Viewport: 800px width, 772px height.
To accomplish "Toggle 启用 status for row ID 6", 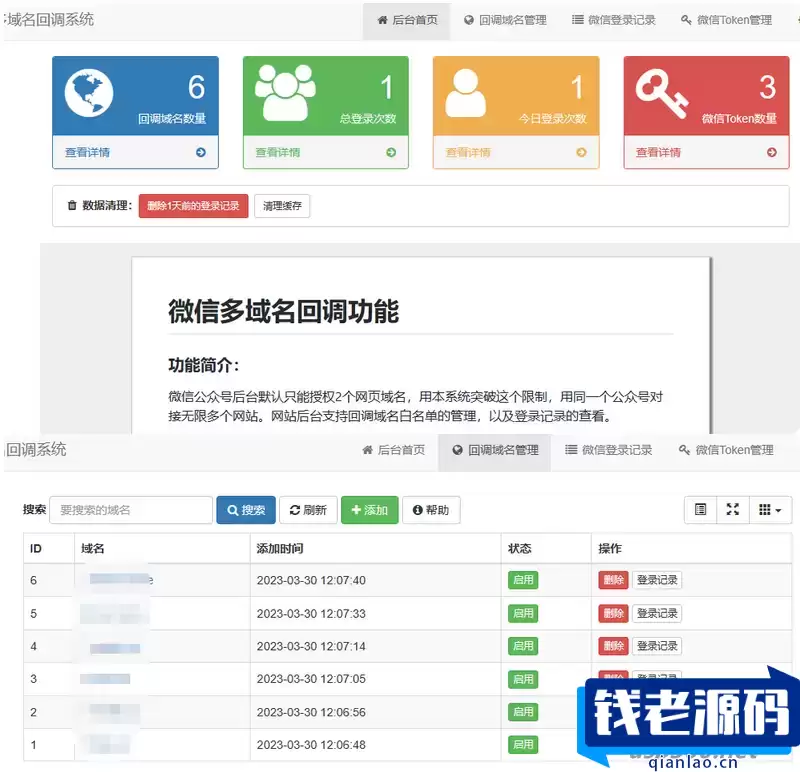I will pyautogui.click(x=523, y=580).
